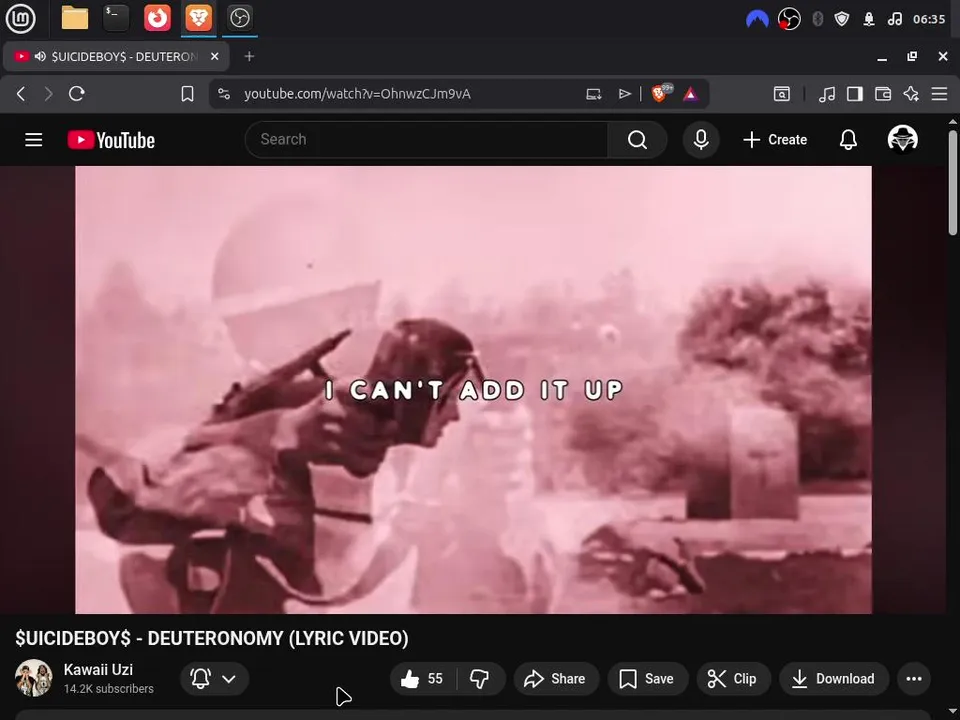Go to YouTube home via logo

[x=111, y=140]
